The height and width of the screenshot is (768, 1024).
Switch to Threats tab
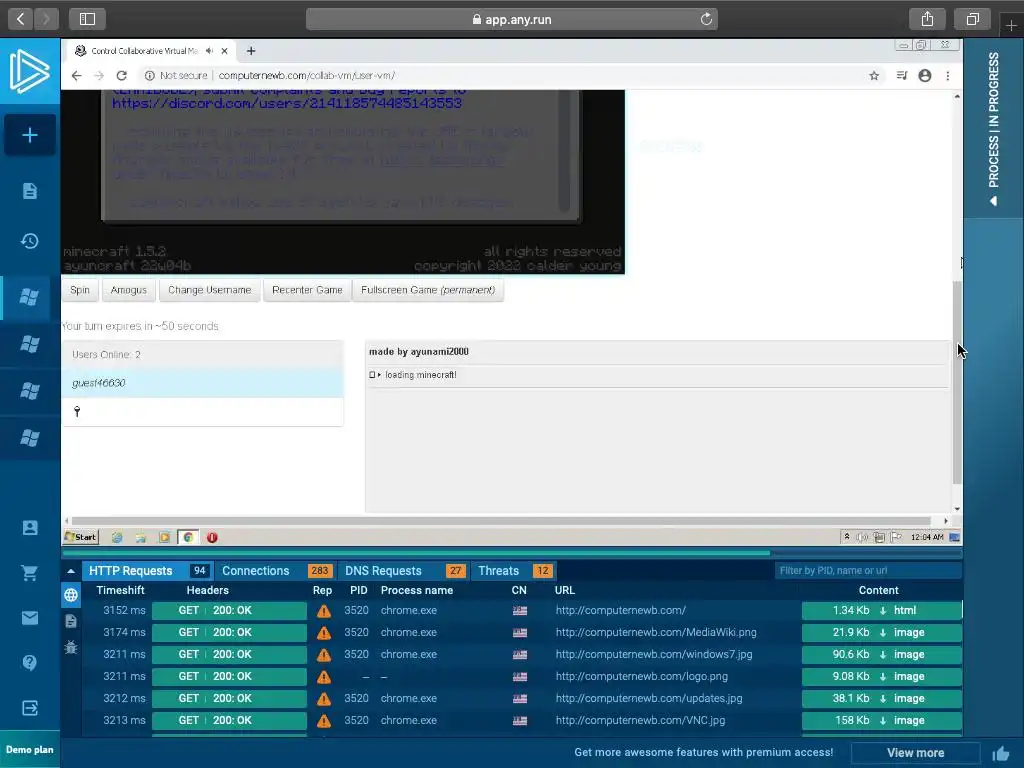coord(513,571)
